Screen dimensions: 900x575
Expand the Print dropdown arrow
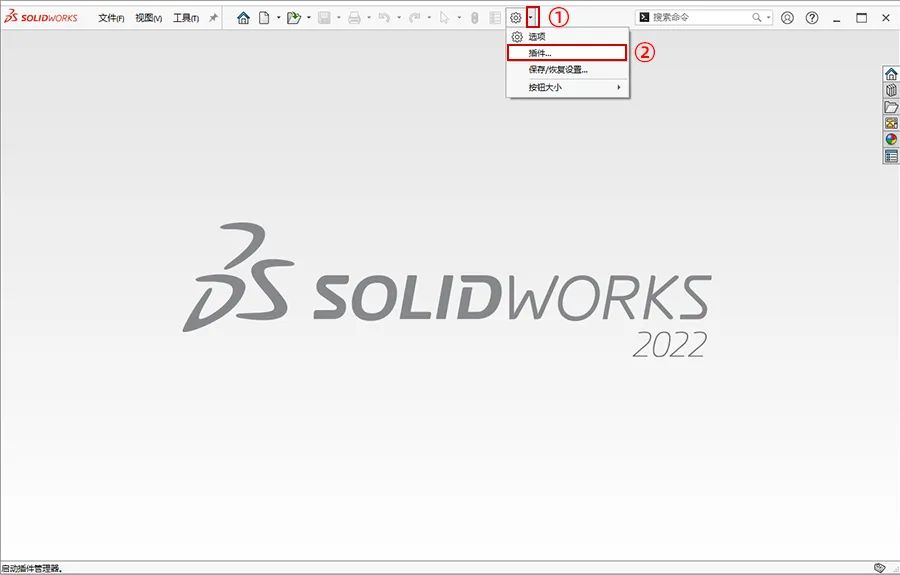pyautogui.click(x=368, y=18)
